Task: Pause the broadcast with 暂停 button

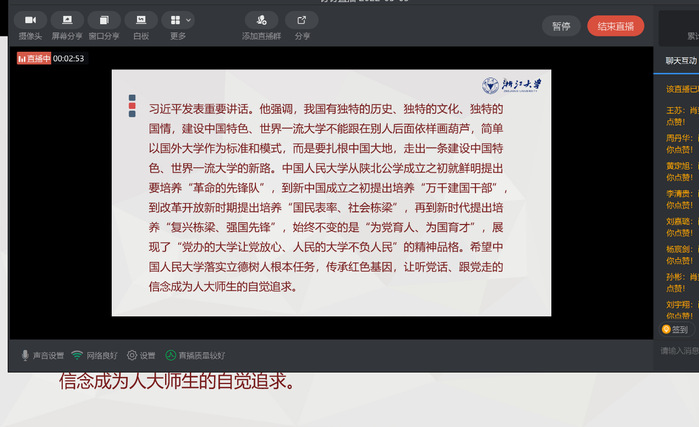Action: (561, 26)
